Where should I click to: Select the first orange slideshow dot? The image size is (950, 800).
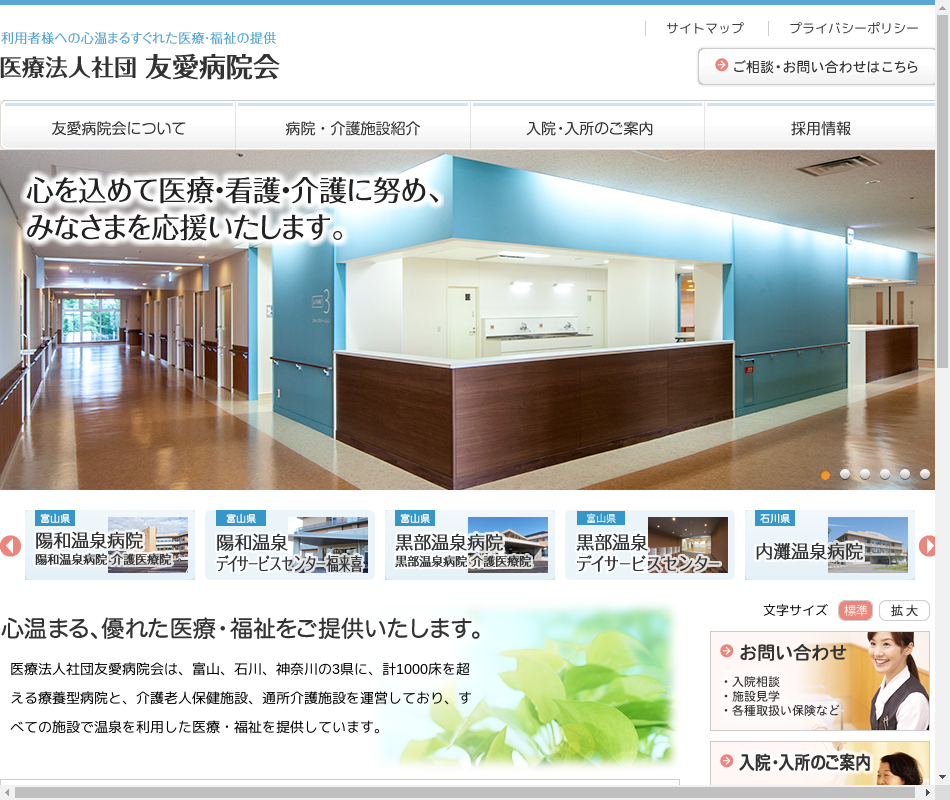(825, 475)
